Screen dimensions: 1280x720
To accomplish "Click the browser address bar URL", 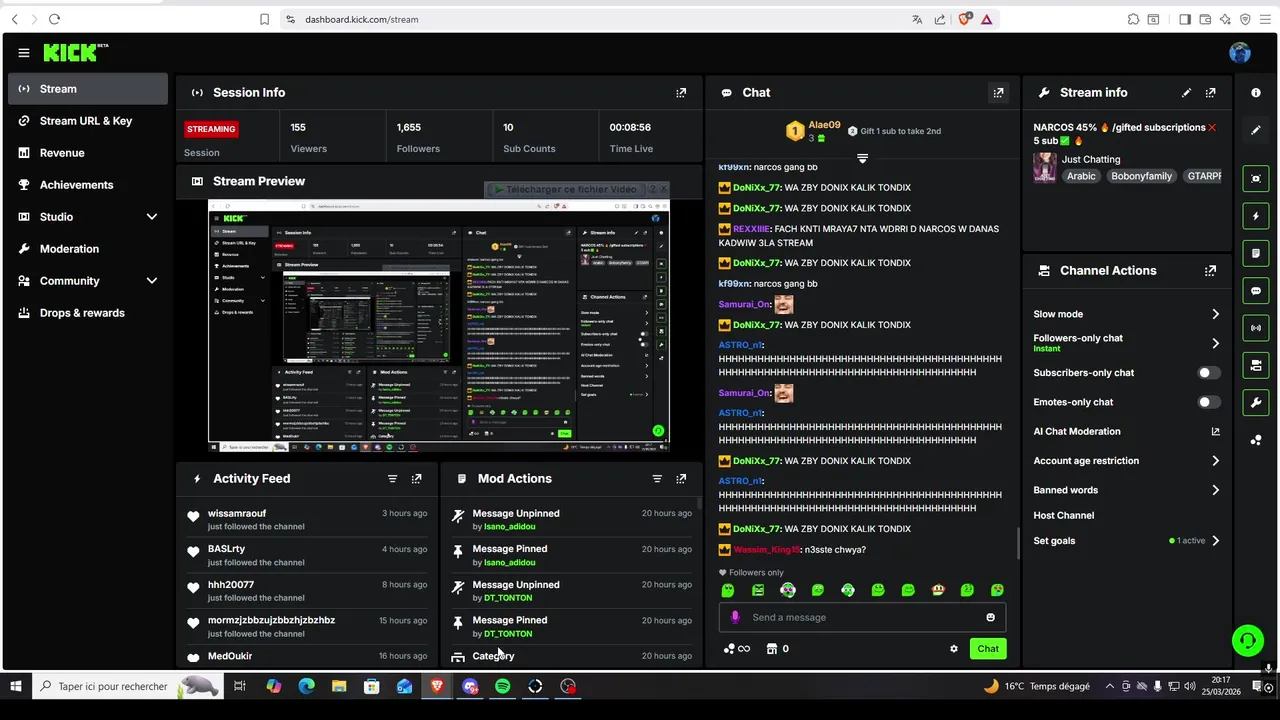I will click(361, 19).
